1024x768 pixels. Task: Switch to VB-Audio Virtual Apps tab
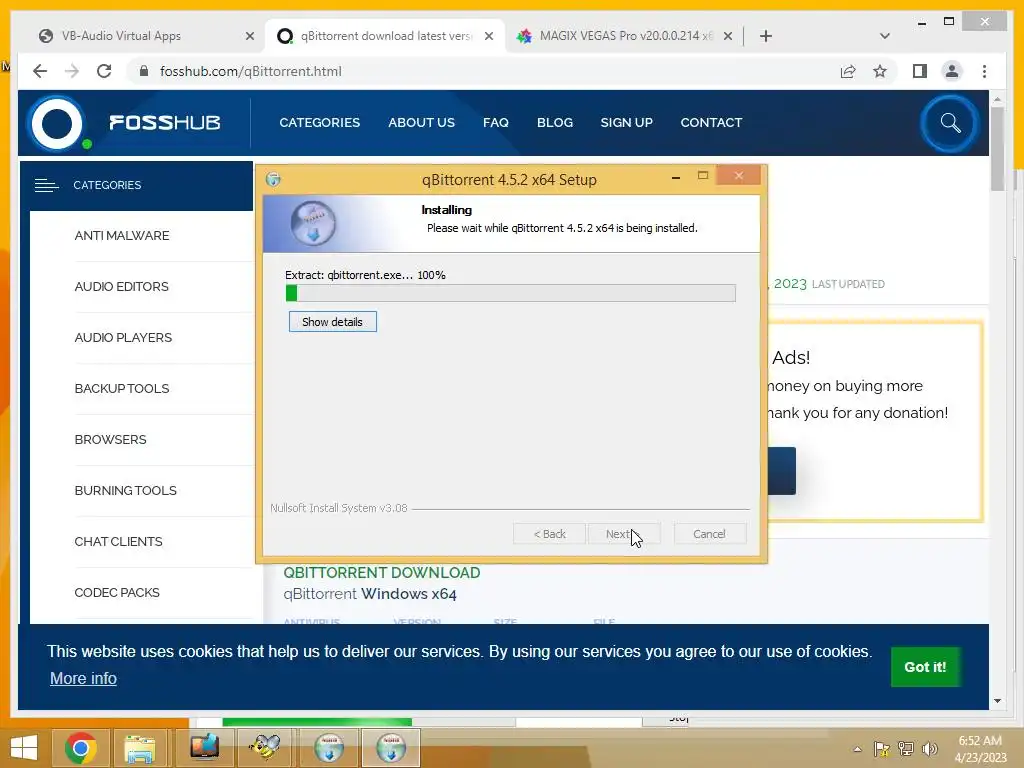[x=121, y=36]
